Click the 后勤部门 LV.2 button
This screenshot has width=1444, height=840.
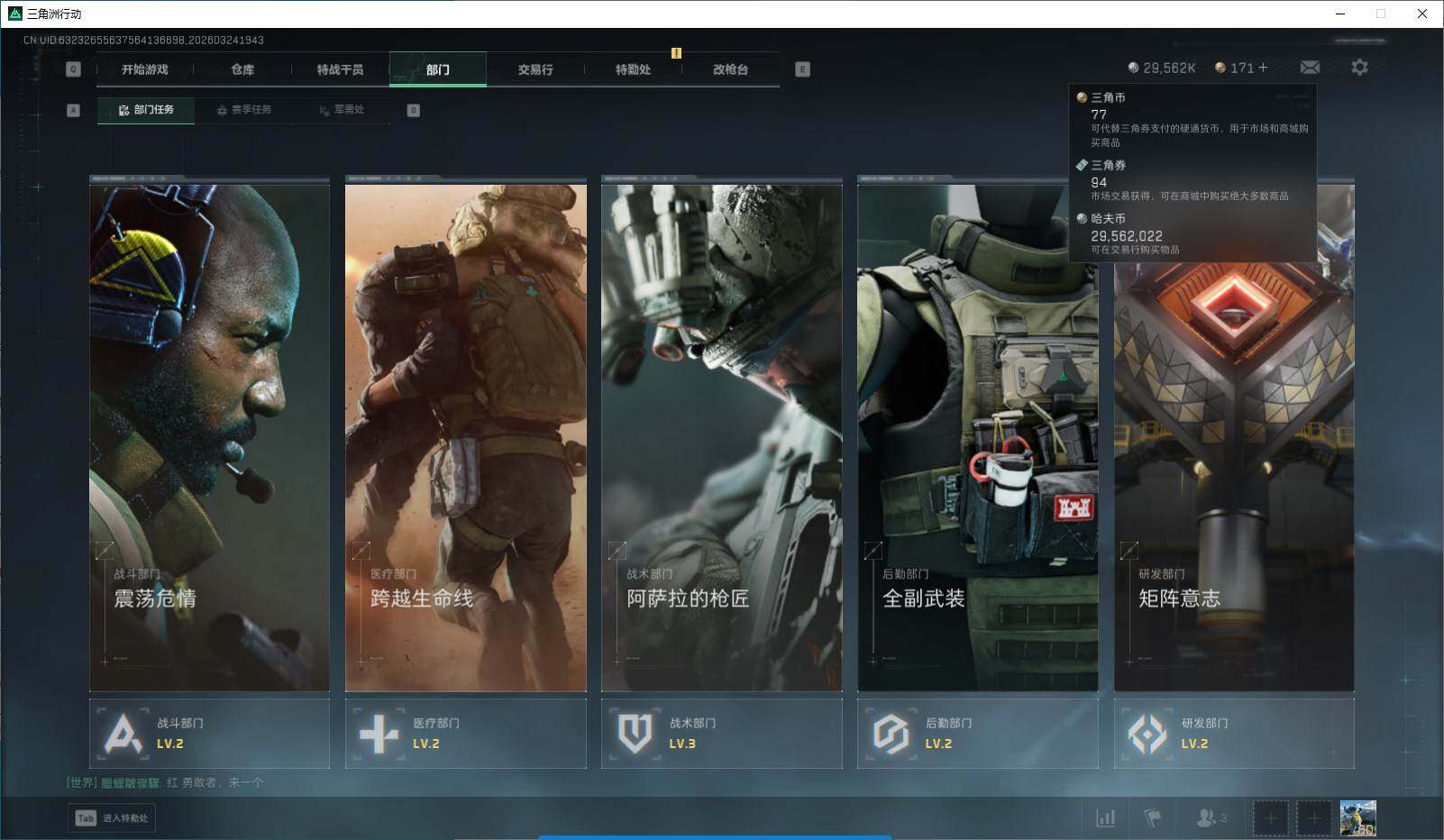pos(977,734)
